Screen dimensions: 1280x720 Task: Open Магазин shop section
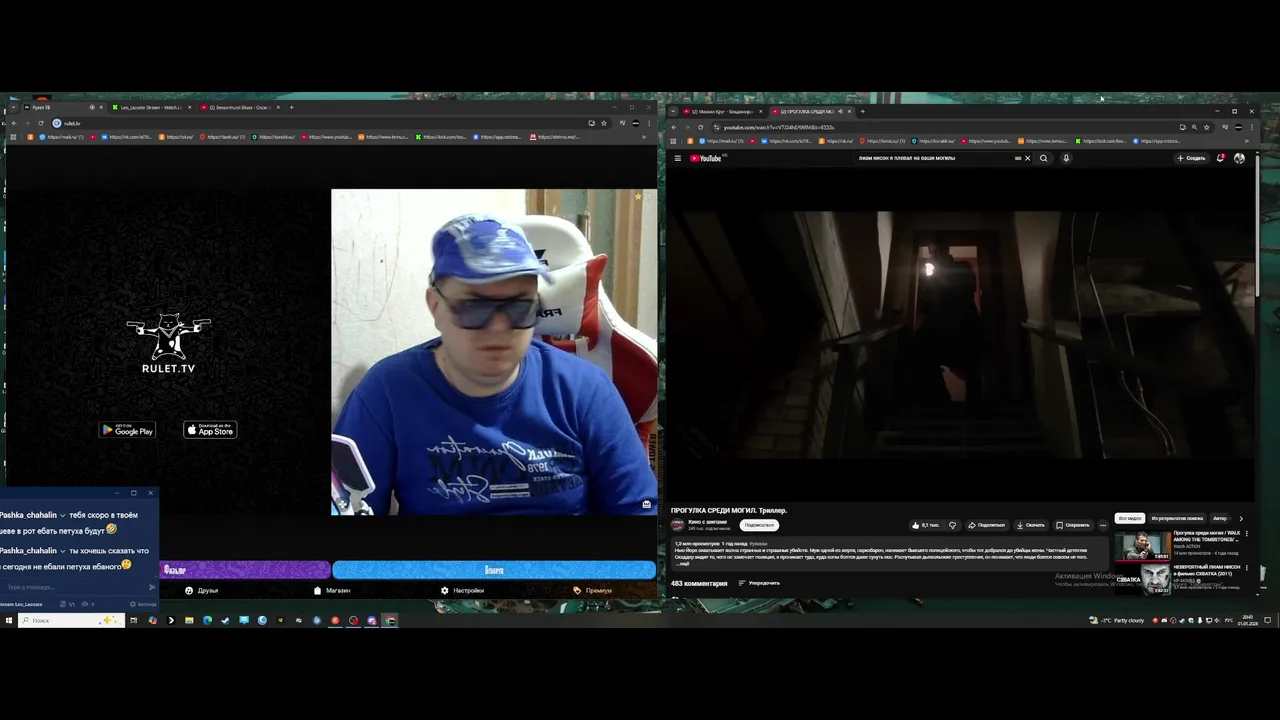pyautogui.click(x=332, y=591)
